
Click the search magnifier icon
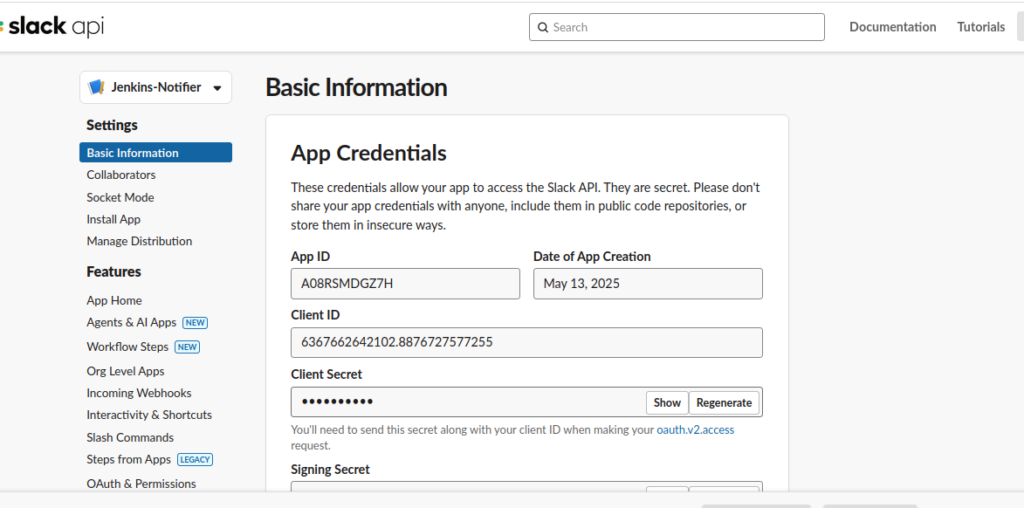coord(543,27)
